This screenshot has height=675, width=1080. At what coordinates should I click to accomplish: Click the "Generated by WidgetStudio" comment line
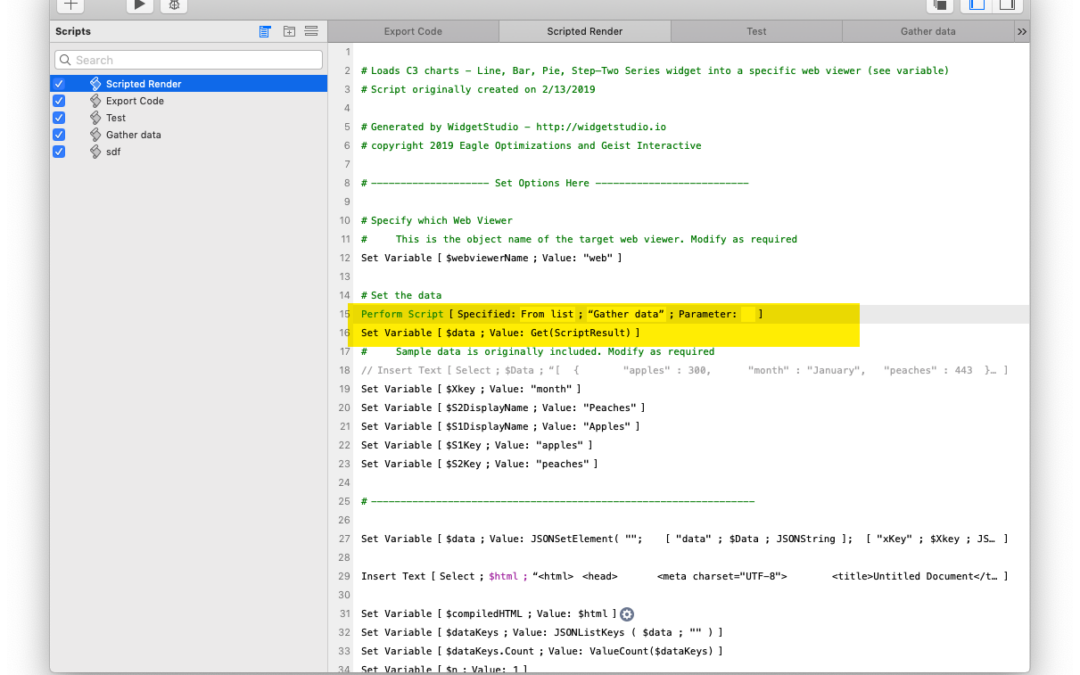[514, 127]
